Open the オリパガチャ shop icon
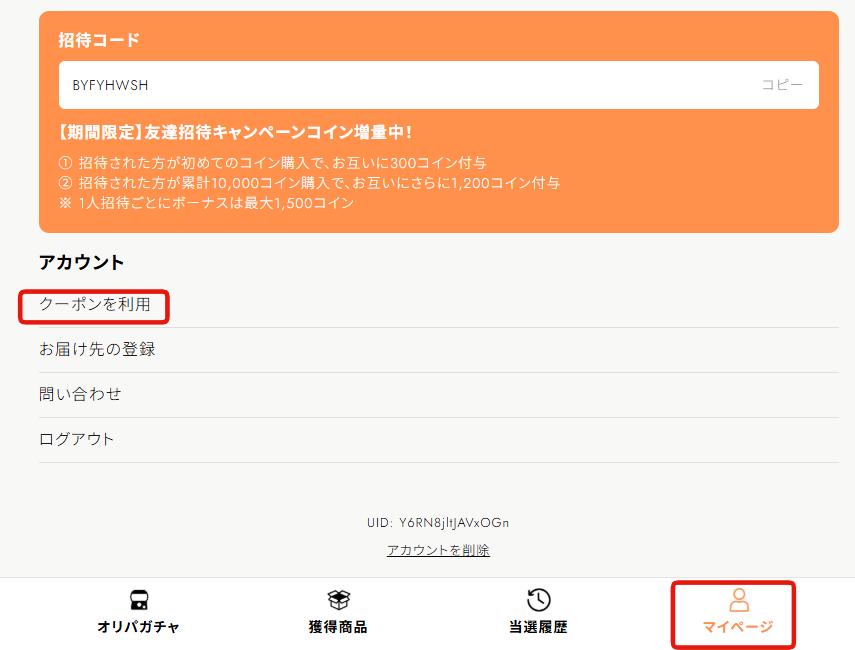 tap(139, 599)
